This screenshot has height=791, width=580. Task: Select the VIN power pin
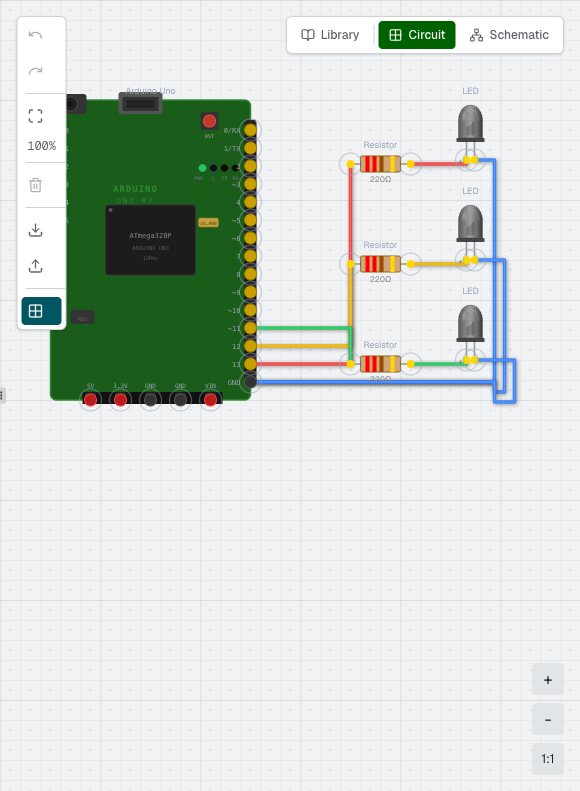[x=210, y=400]
